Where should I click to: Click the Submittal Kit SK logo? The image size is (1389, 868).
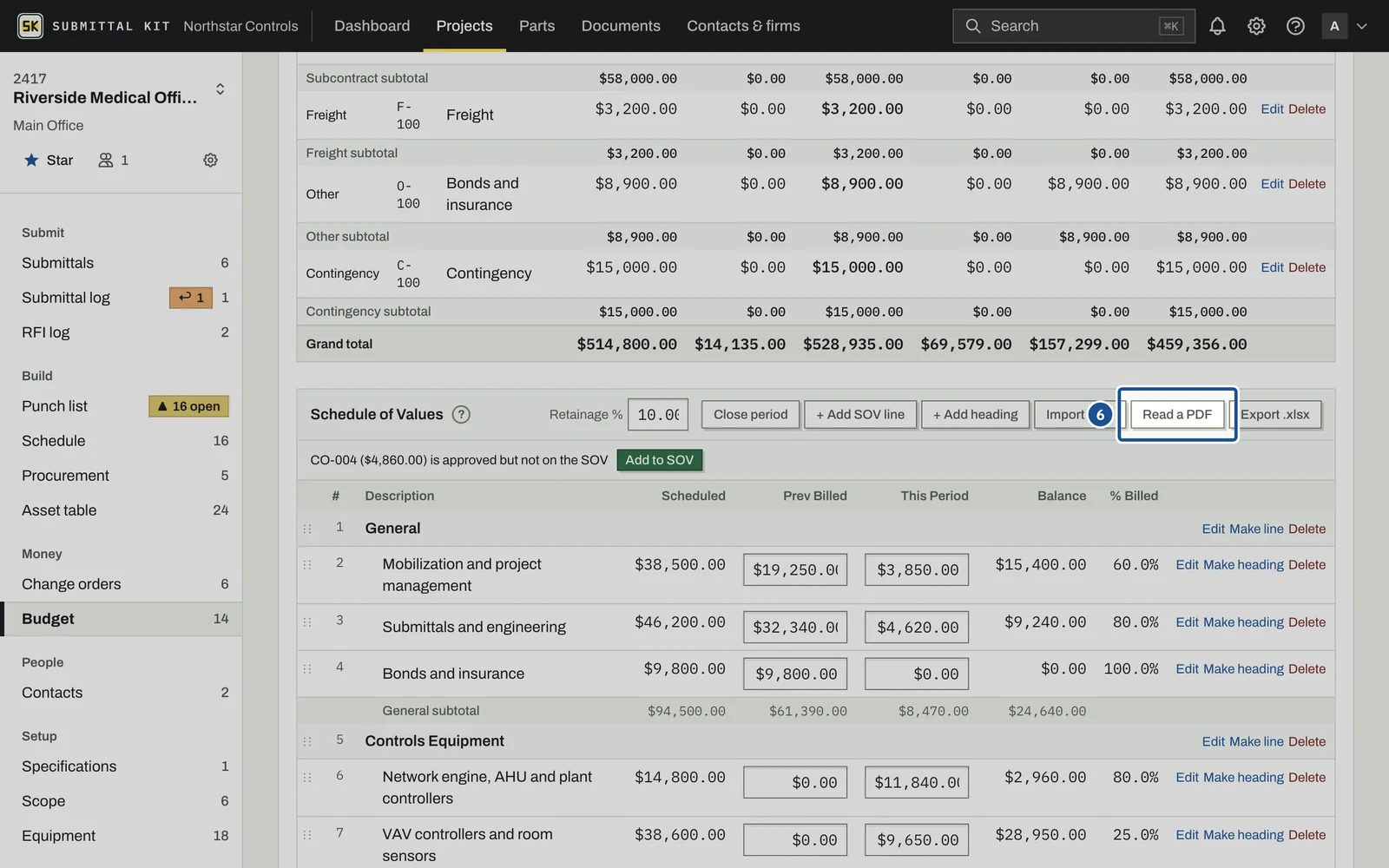pyautogui.click(x=30, y=26)
